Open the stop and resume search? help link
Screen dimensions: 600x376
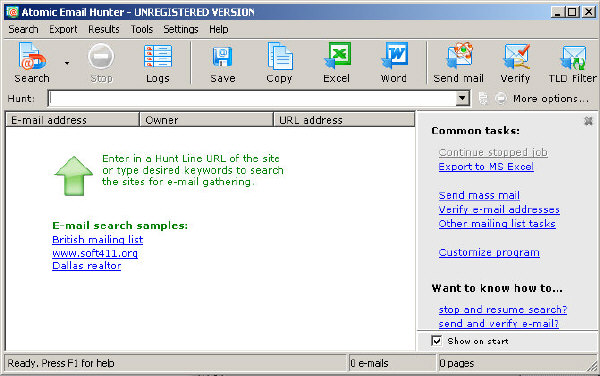coord(503,309)
